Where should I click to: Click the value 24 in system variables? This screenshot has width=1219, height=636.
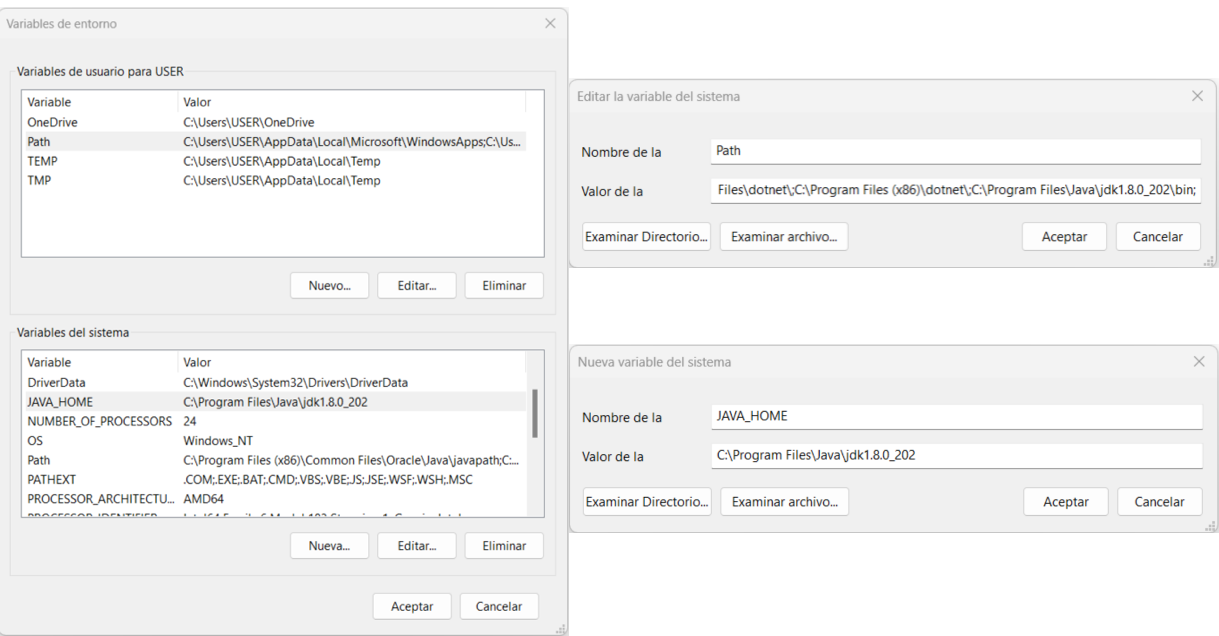[190, 421]
